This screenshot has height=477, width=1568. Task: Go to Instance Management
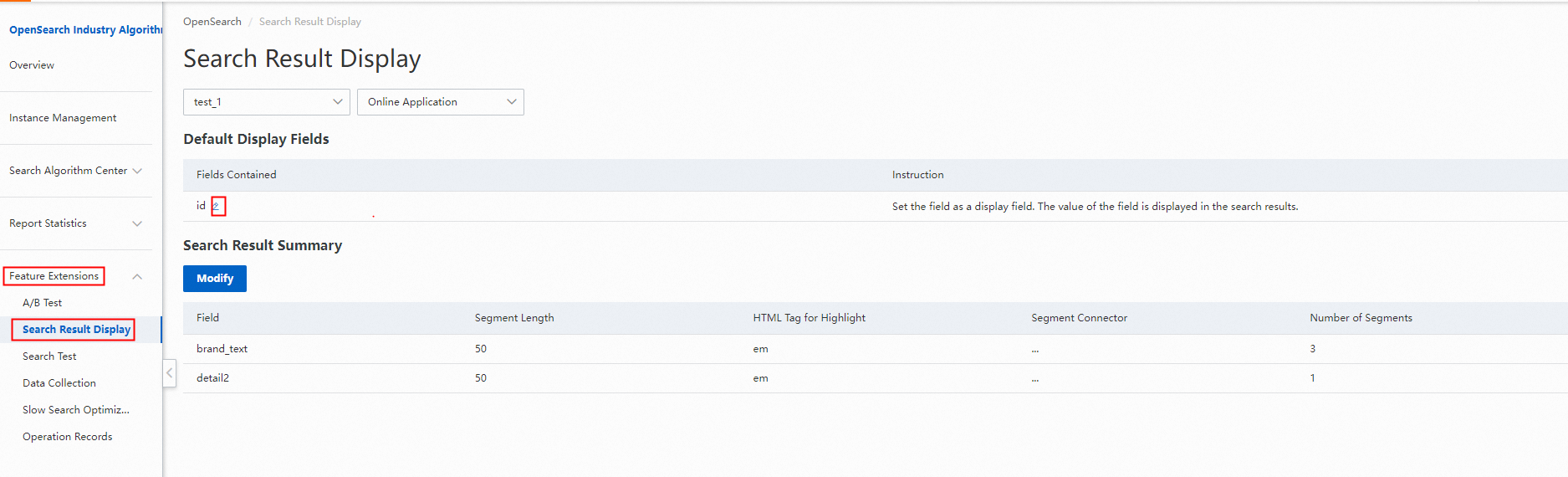(63, 118)
